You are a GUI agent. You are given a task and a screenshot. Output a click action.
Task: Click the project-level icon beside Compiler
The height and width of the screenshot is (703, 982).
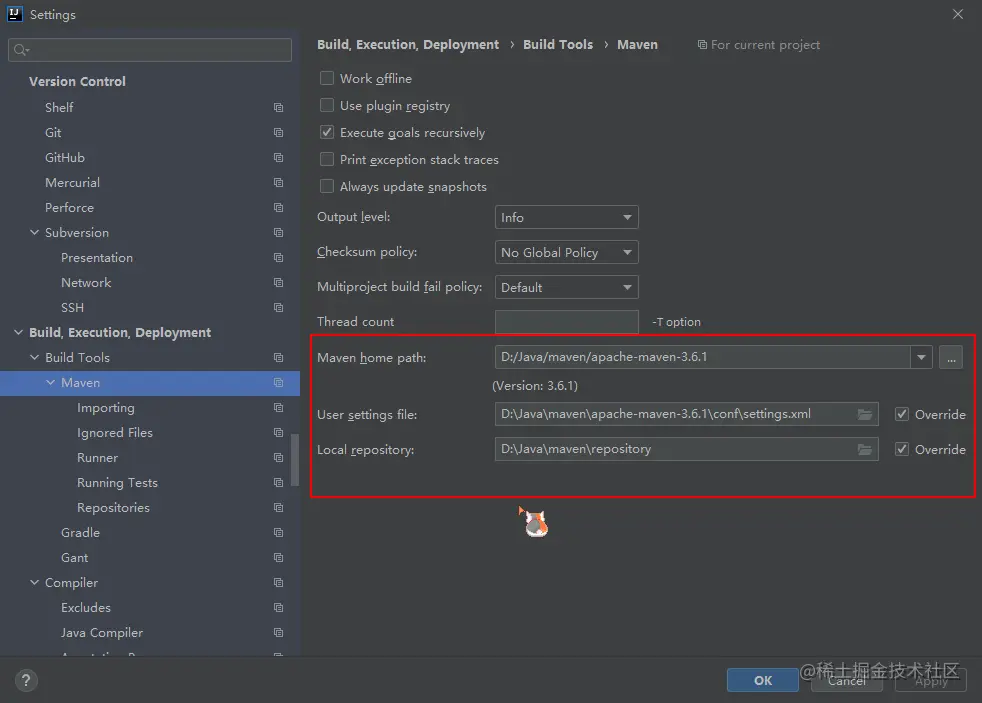click(279, 583)
